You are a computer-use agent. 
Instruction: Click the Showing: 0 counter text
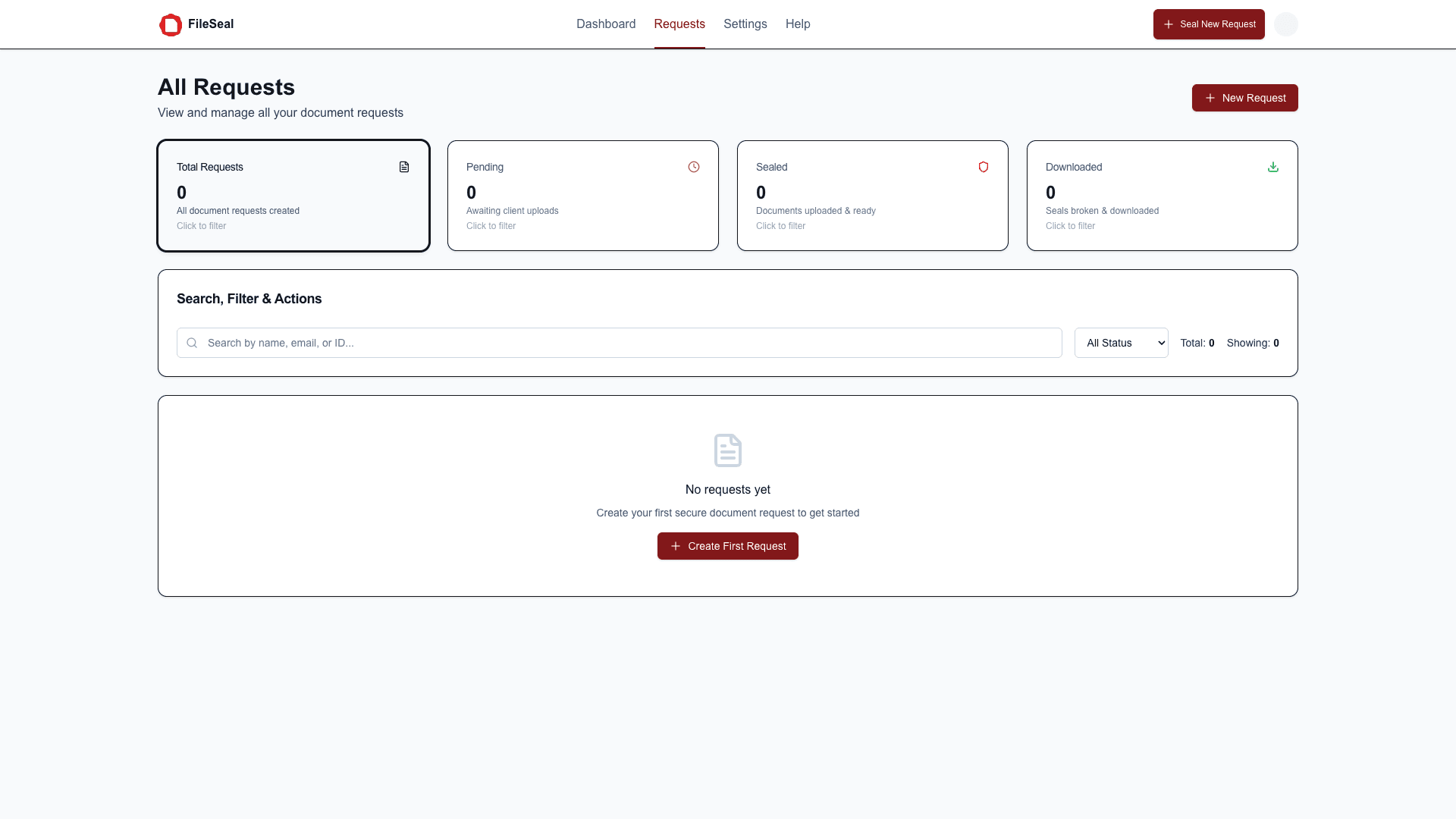(x=1253, y=343)
